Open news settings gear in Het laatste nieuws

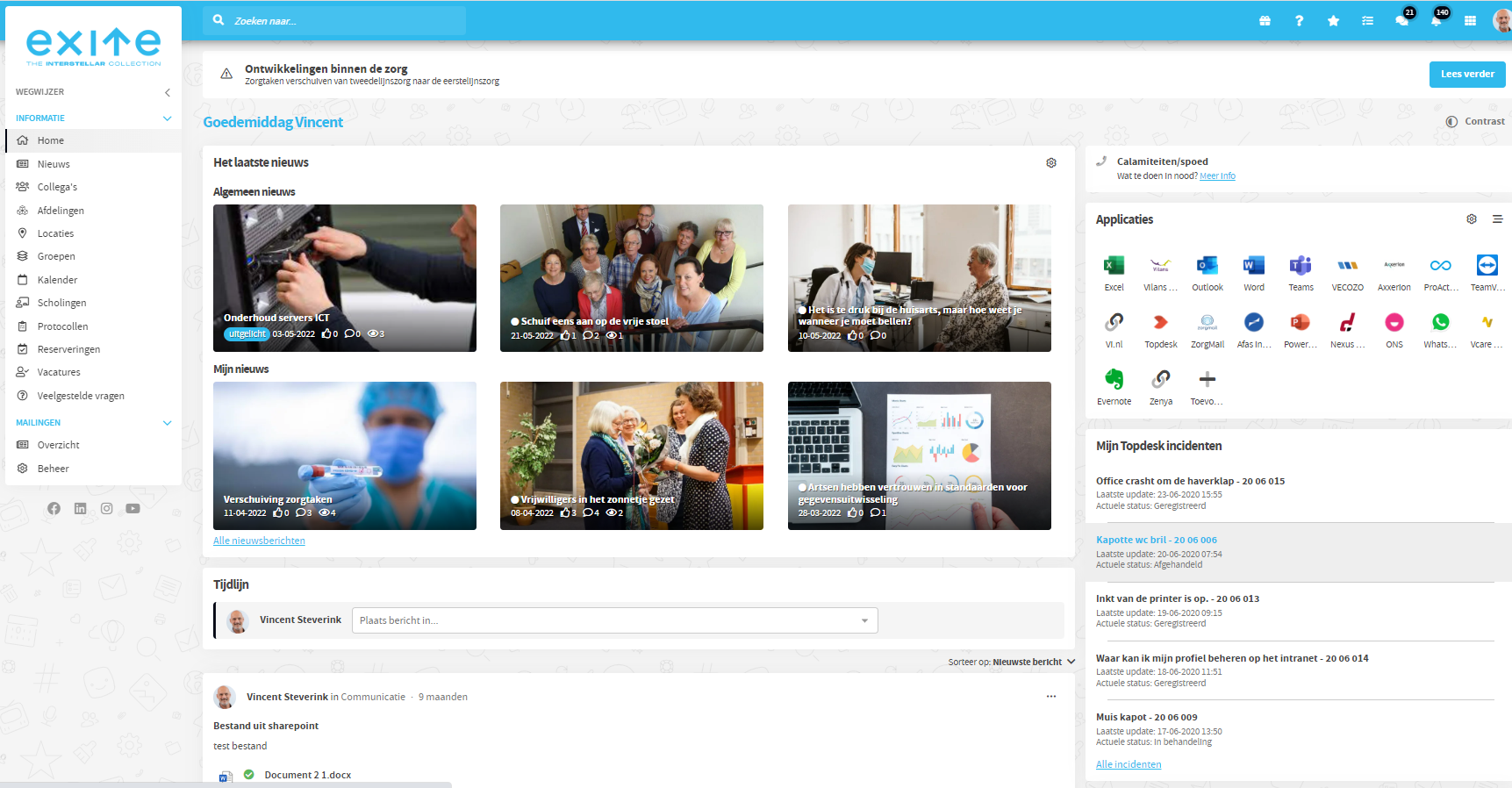click(x=1051, y=162)
